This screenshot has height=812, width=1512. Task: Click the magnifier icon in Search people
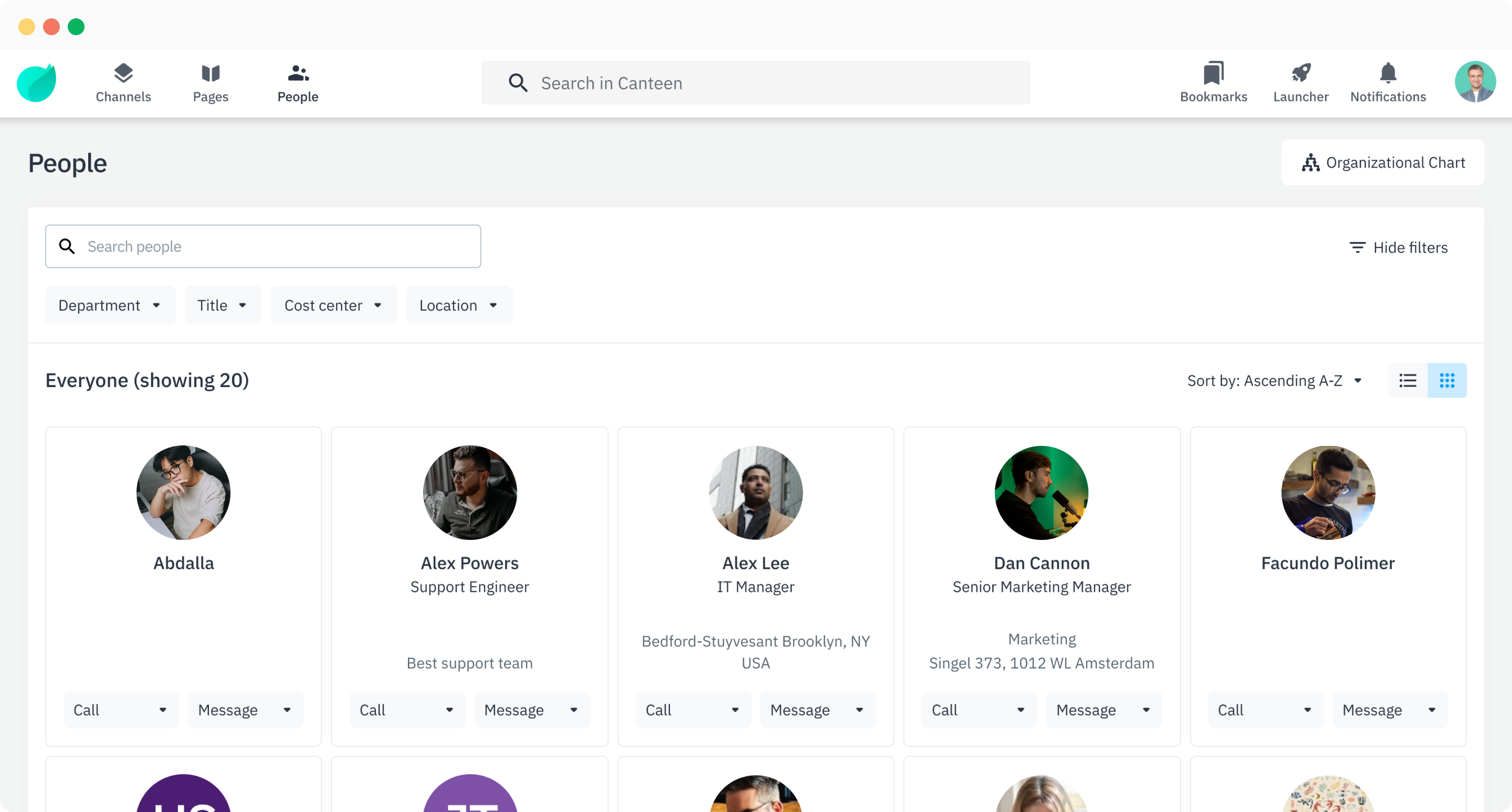(x=67, y=247)
